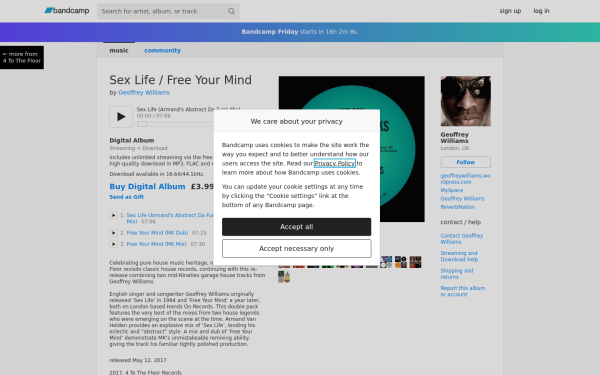Click the Bandcamp Friday banner
Viewport: 600px width, 375px height.
300,32
